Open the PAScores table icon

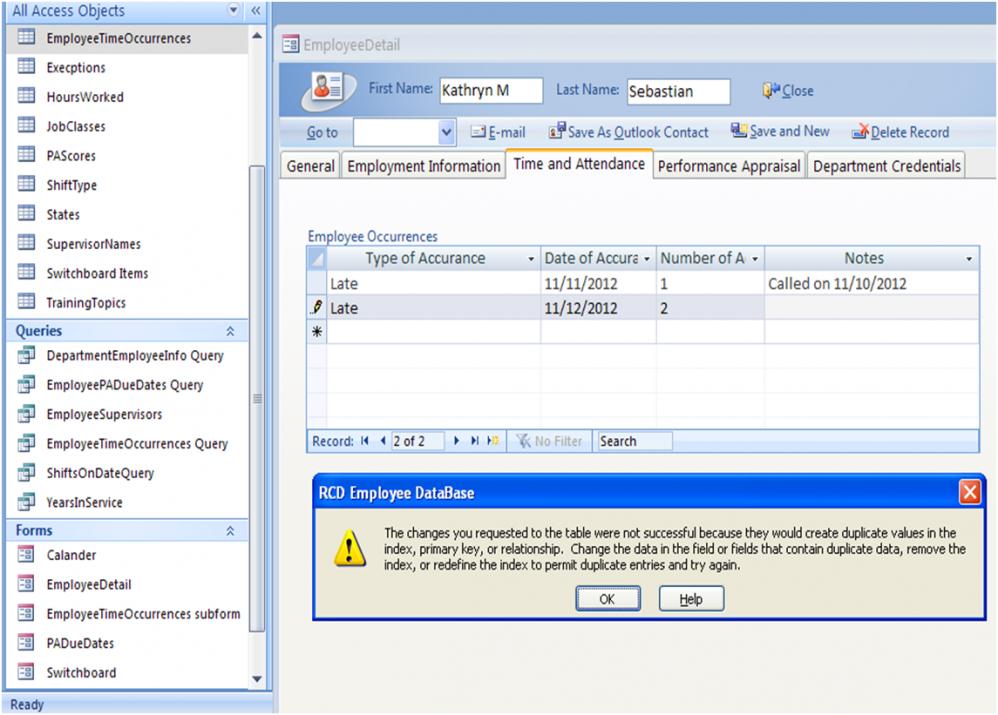tap(27, 155)
